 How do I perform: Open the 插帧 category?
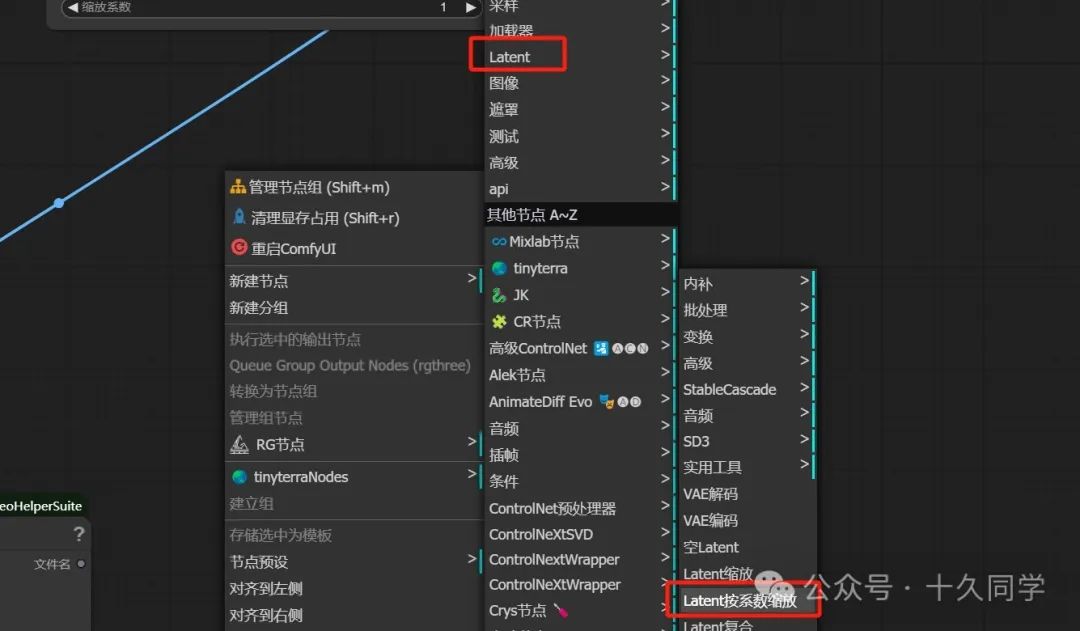coord(580,455)
